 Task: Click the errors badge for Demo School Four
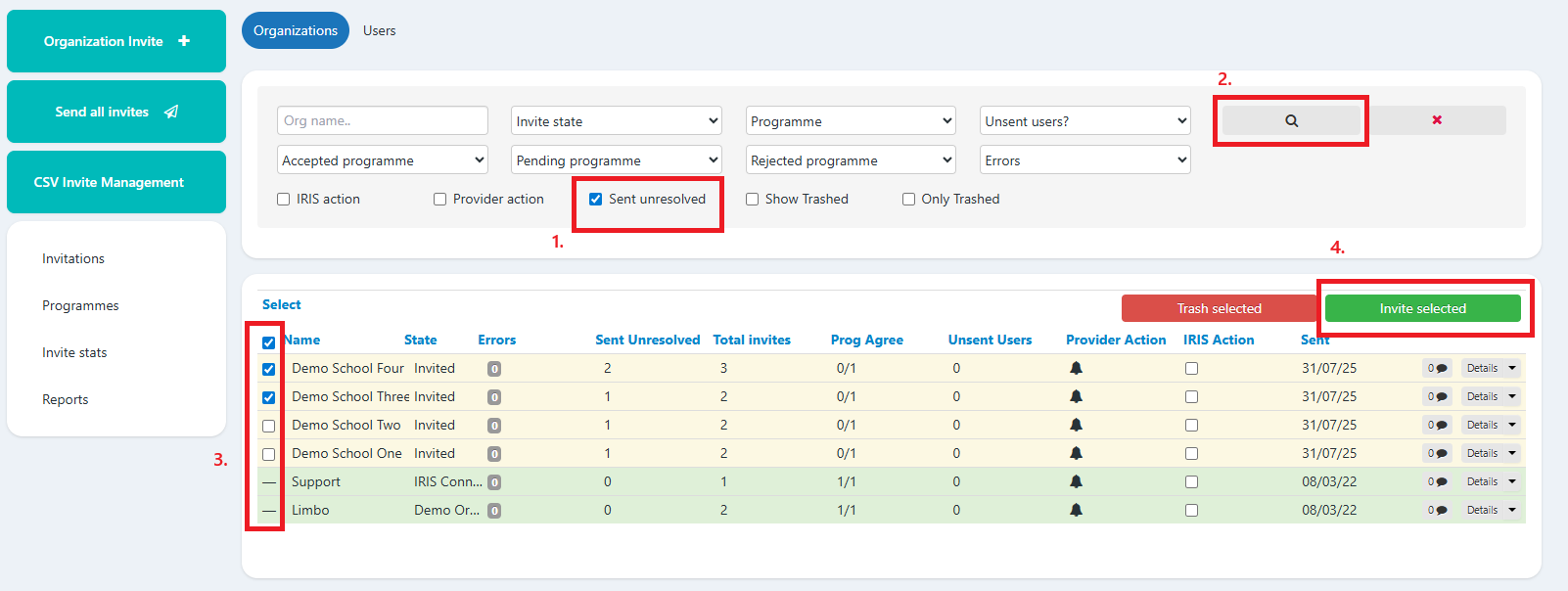[x=494, y=369]
